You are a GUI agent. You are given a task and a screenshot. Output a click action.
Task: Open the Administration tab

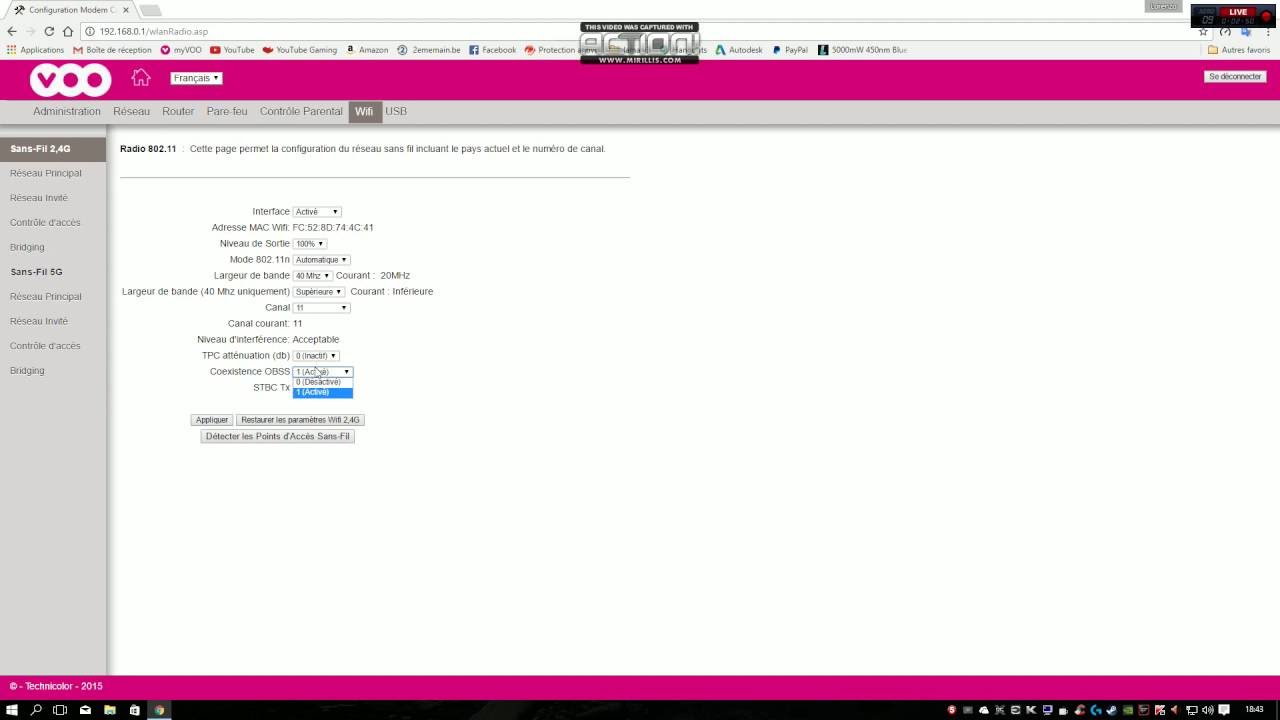pyautogui.click(x=67, y=112)
